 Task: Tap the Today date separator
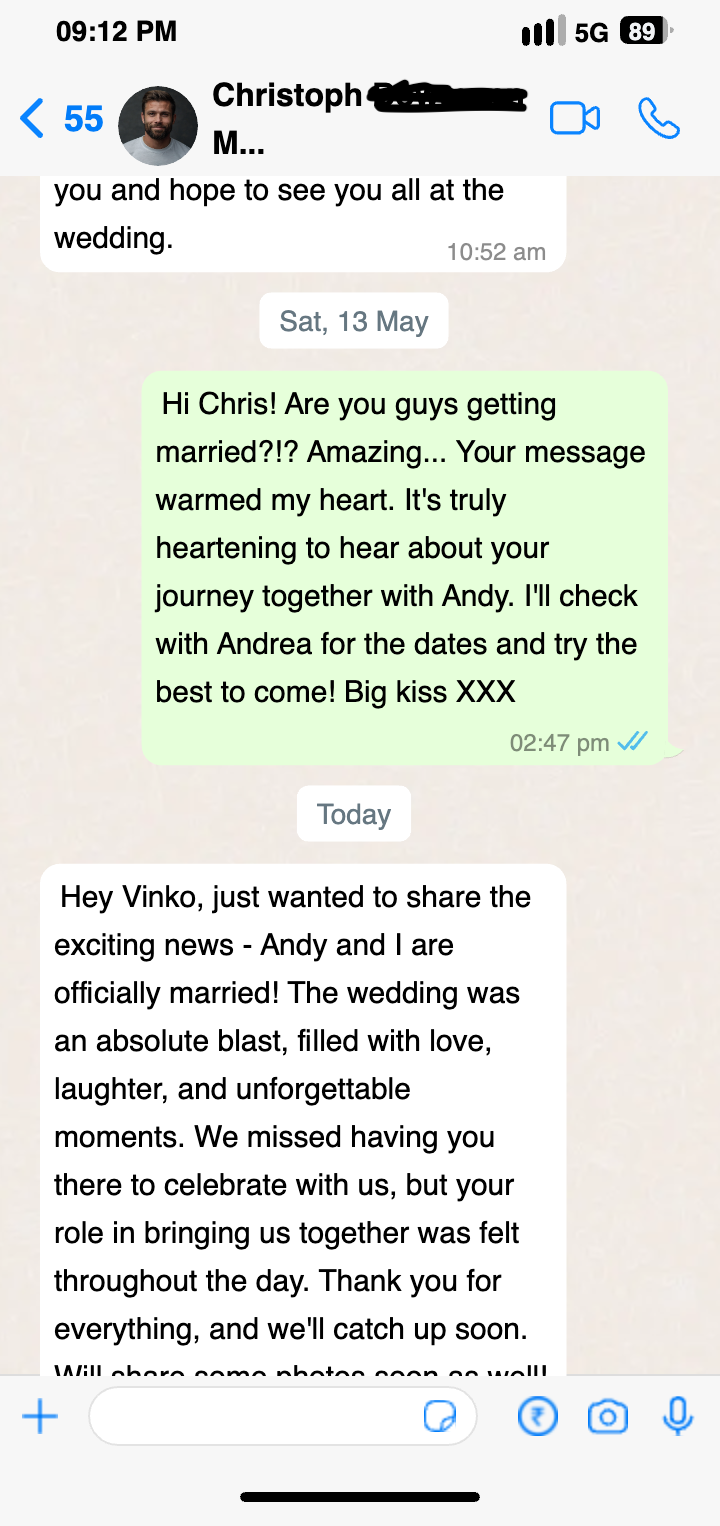354,814
